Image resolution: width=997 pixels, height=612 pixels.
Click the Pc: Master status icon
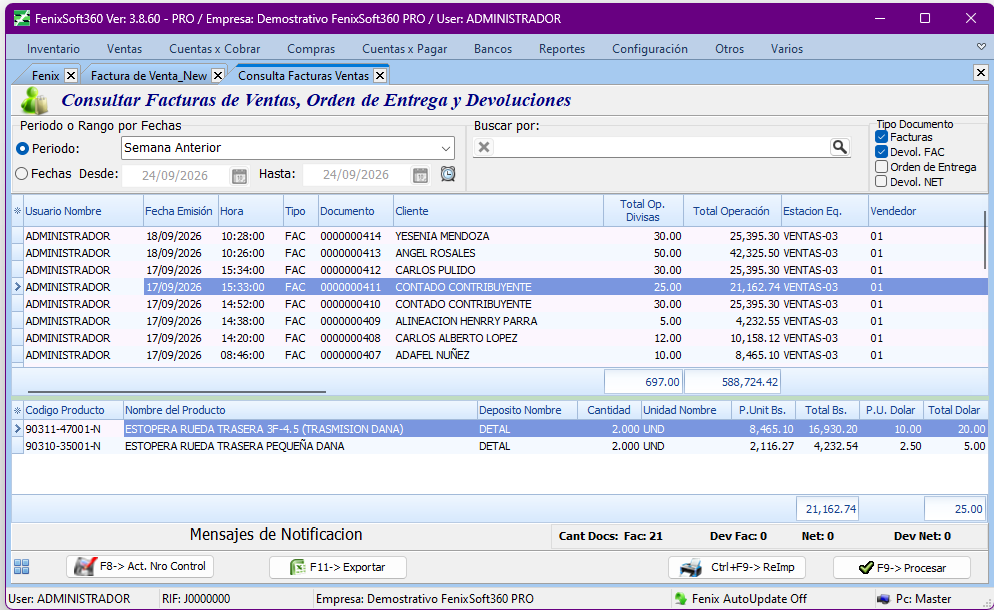883,599
